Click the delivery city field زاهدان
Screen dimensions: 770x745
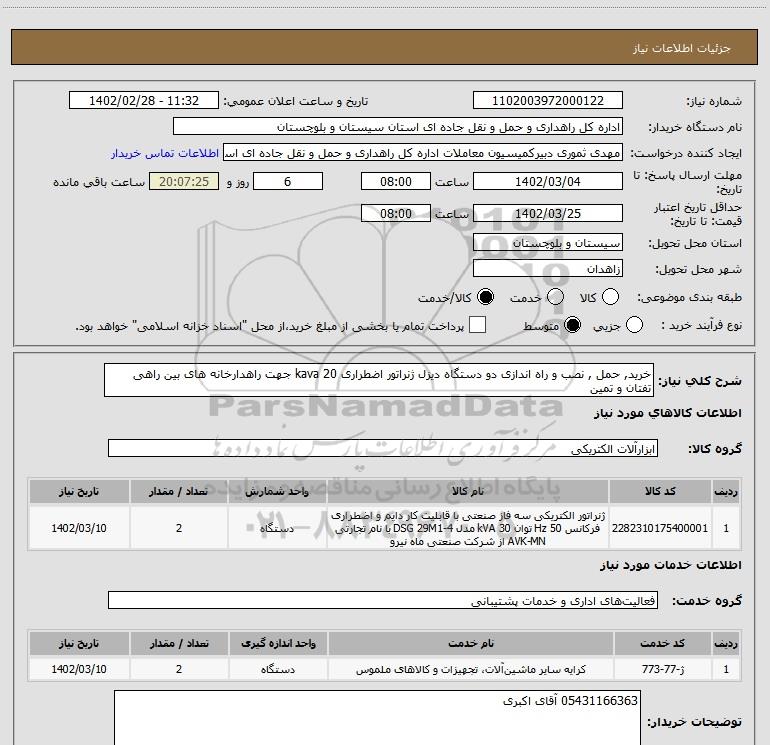548,269
